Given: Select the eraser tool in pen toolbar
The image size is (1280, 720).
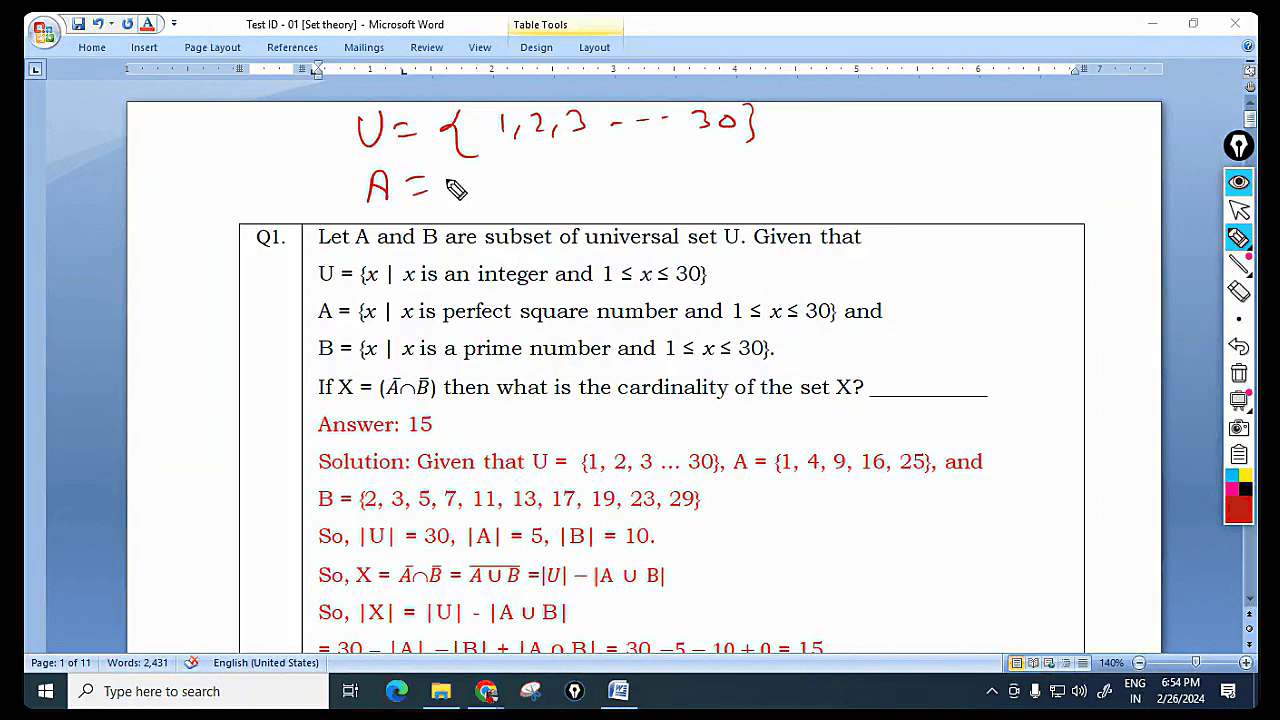Looking at the screenshot, I should click(x=1239, y=291).
